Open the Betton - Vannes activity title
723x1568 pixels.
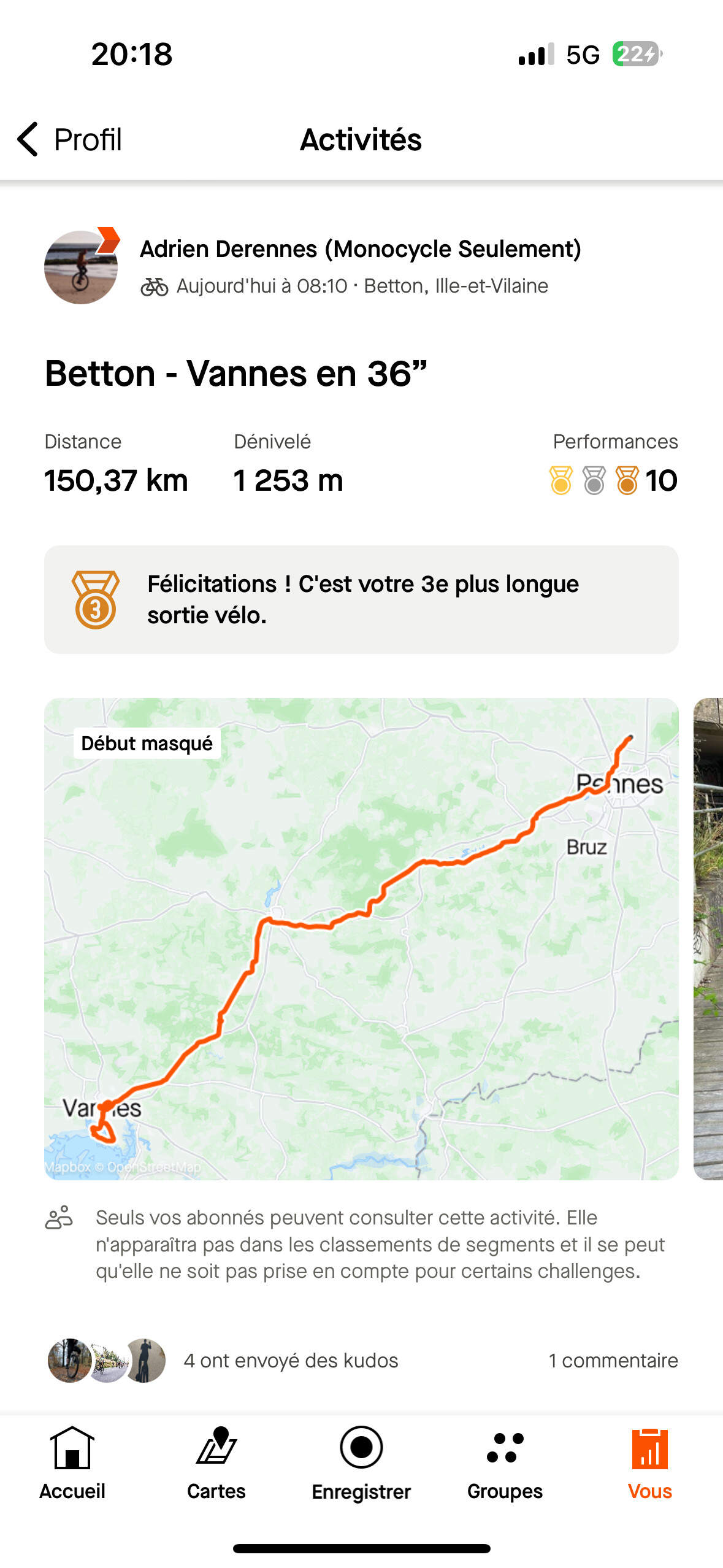coord(235,374)
